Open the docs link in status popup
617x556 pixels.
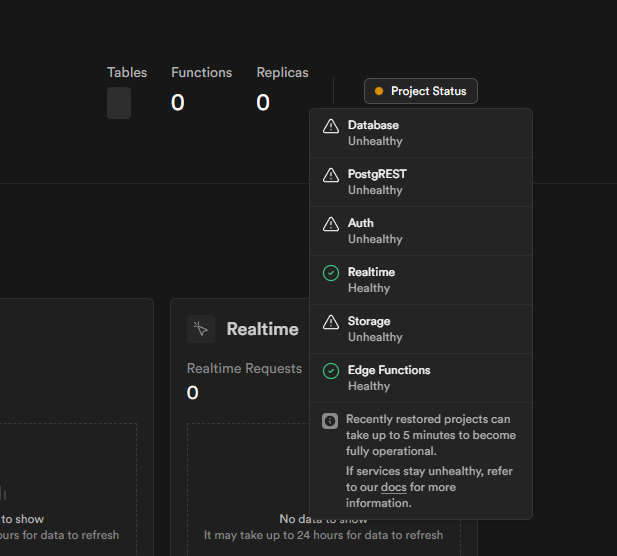[x=393, y=488]
